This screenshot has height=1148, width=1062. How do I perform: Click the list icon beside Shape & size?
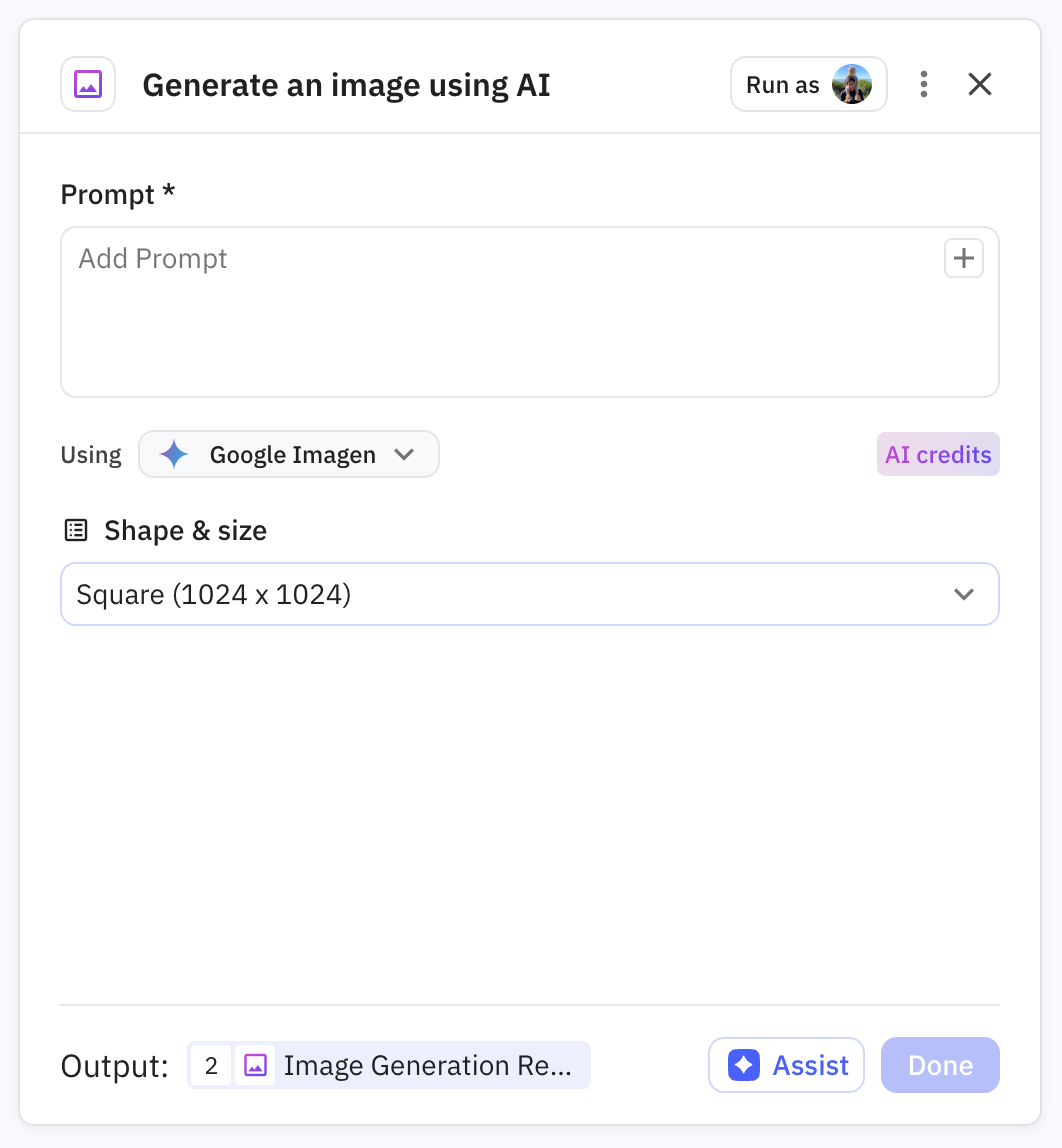(76, 530)
